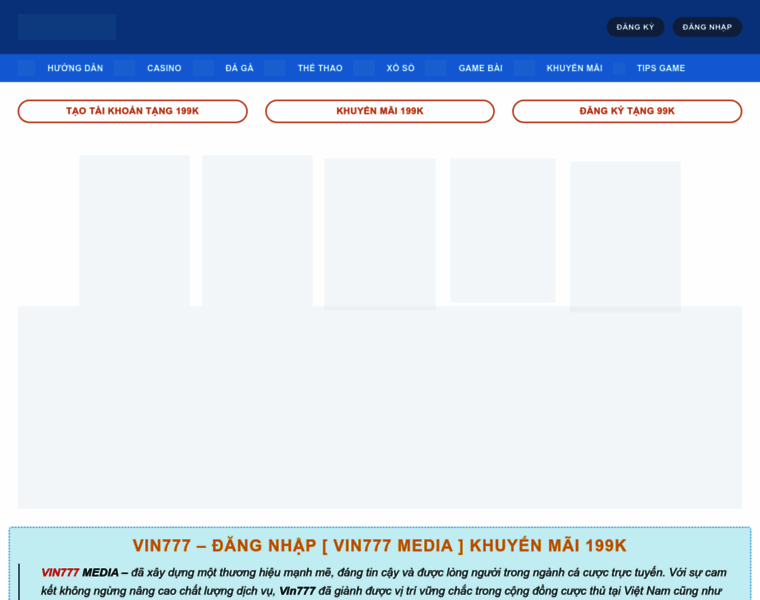Click the icon placeholder before ĐÁ GÀ
The image size is (760, 600).
pyautogui.click(x=203, y=68)
